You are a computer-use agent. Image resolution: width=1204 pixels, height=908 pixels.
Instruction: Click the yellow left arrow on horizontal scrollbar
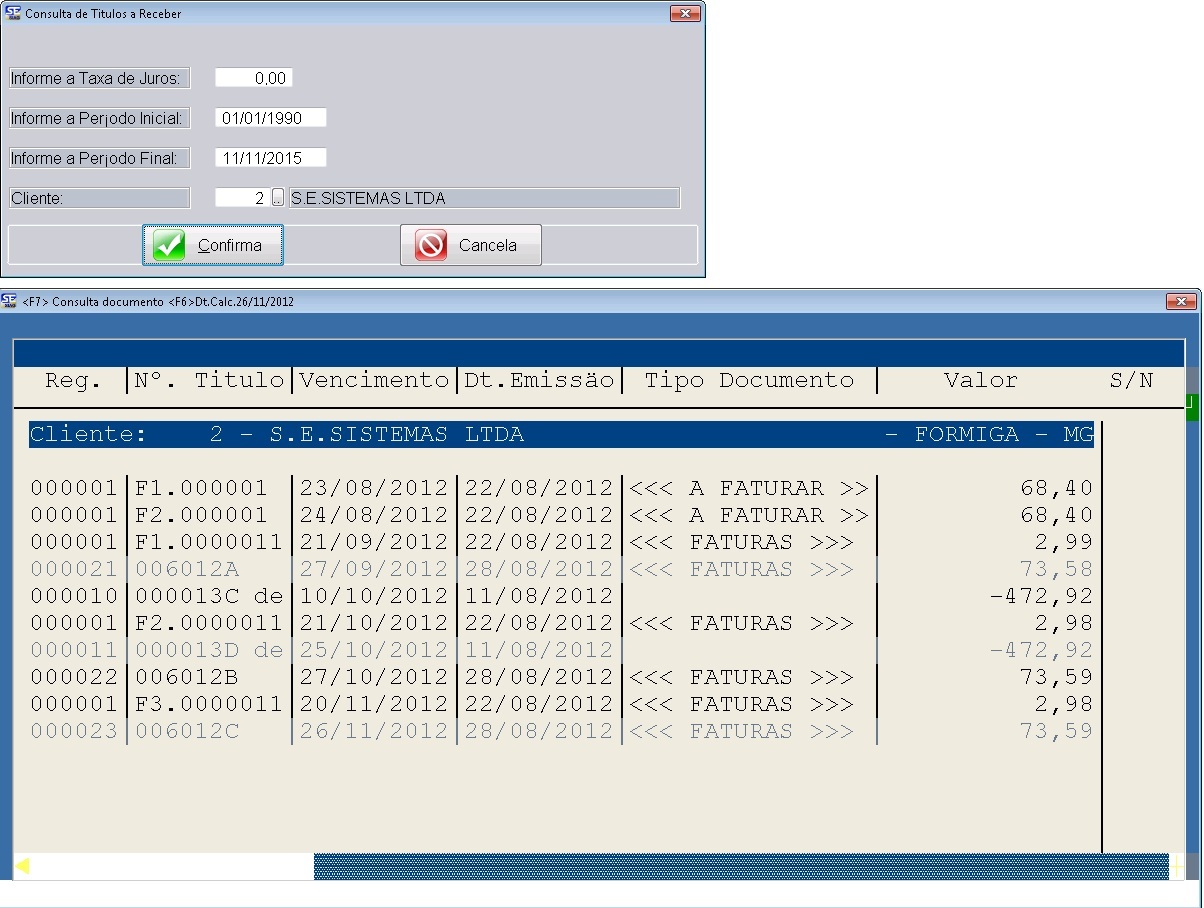[x=22, y=866]
